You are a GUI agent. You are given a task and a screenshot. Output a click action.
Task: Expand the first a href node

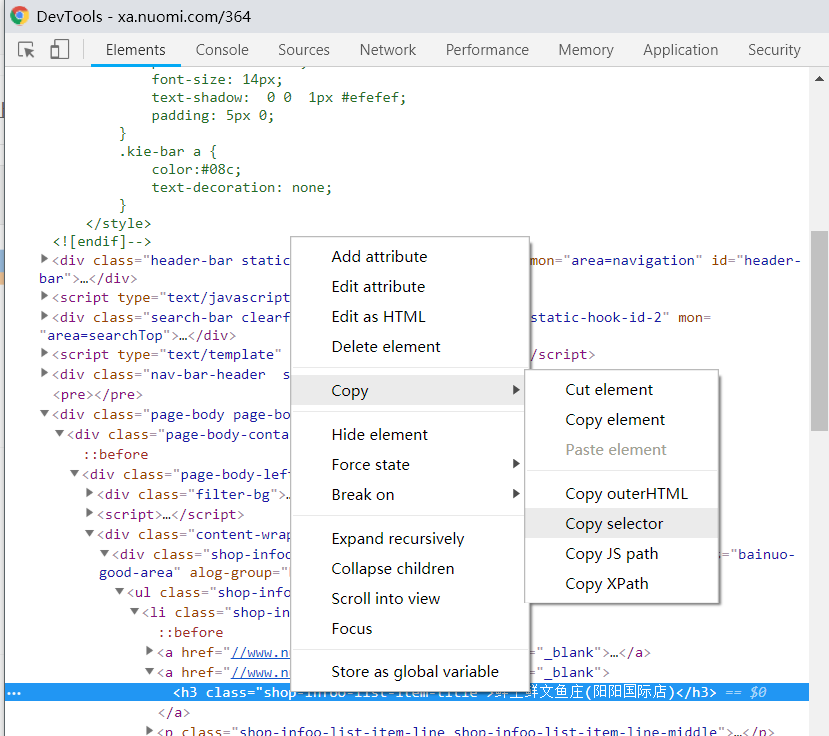tap(150, 651)
